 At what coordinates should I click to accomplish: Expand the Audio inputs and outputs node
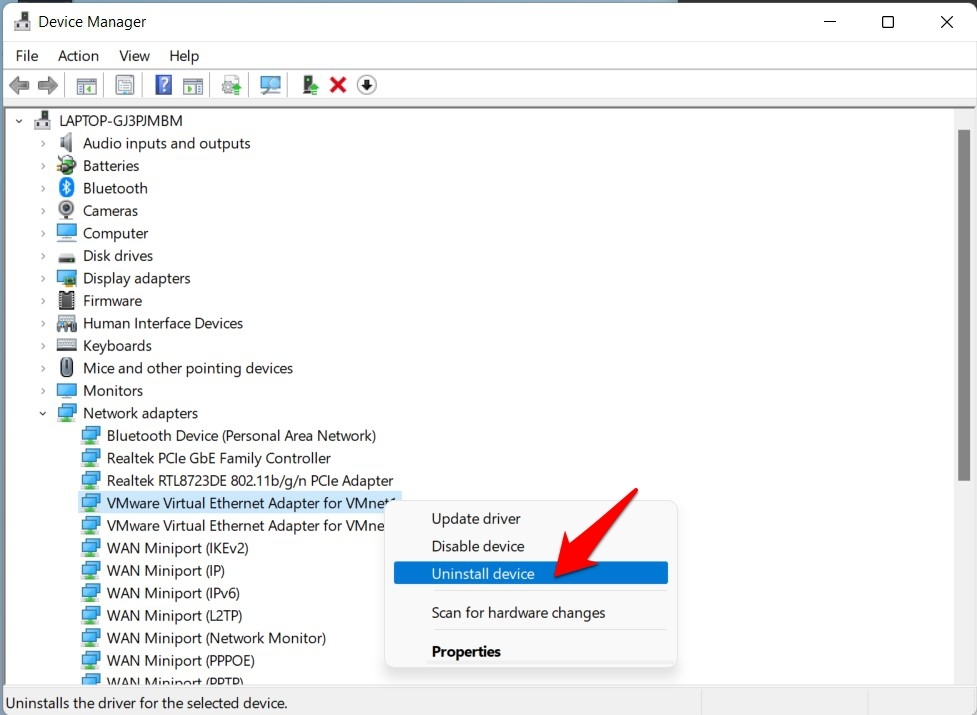(x=43, y=143)
